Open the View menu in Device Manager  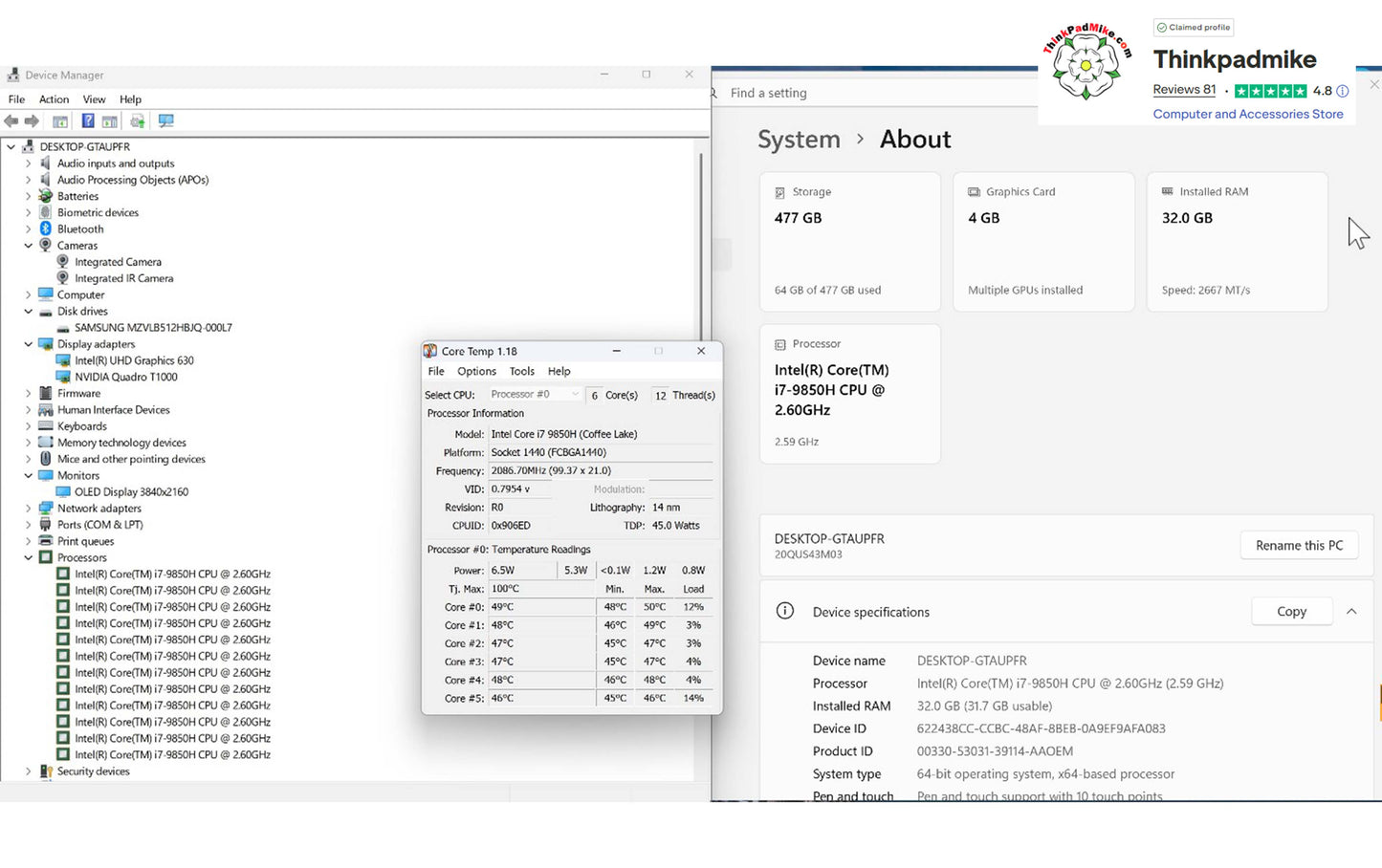[94, 99]
